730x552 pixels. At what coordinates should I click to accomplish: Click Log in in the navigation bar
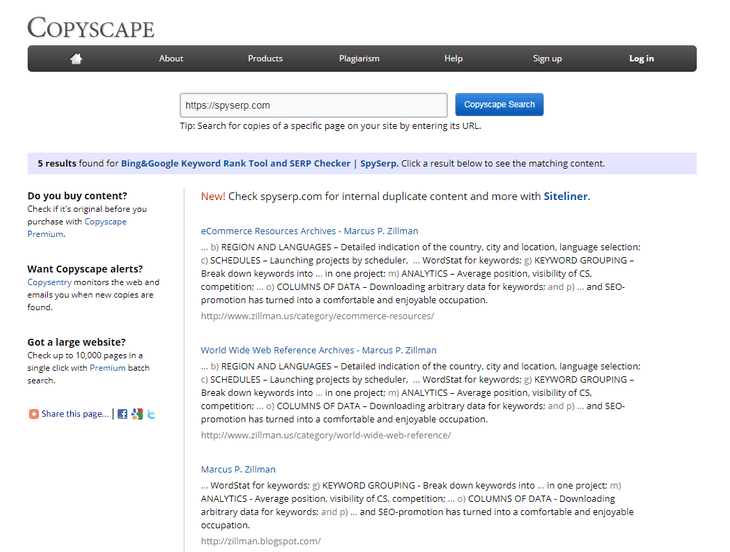[642, 59]
